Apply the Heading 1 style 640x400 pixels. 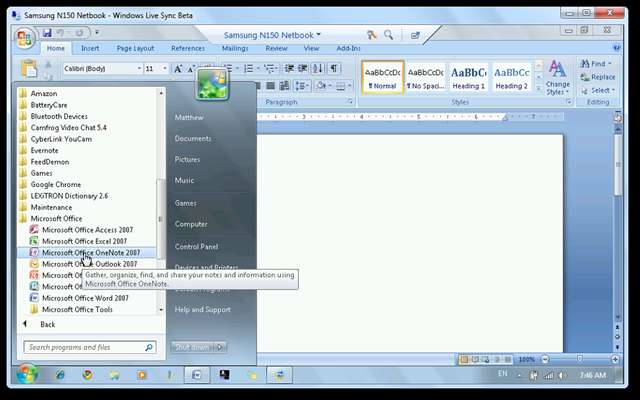(x=469, y=78)
